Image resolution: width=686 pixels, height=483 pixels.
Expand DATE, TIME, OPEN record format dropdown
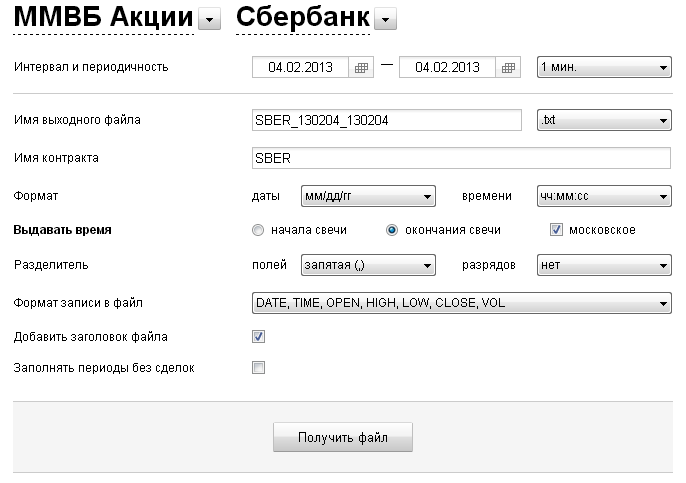click(462, 303)
